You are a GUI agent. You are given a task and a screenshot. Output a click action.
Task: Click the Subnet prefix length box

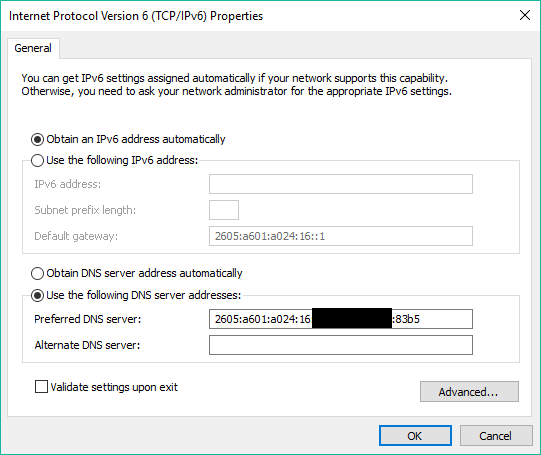coord(224,210)
